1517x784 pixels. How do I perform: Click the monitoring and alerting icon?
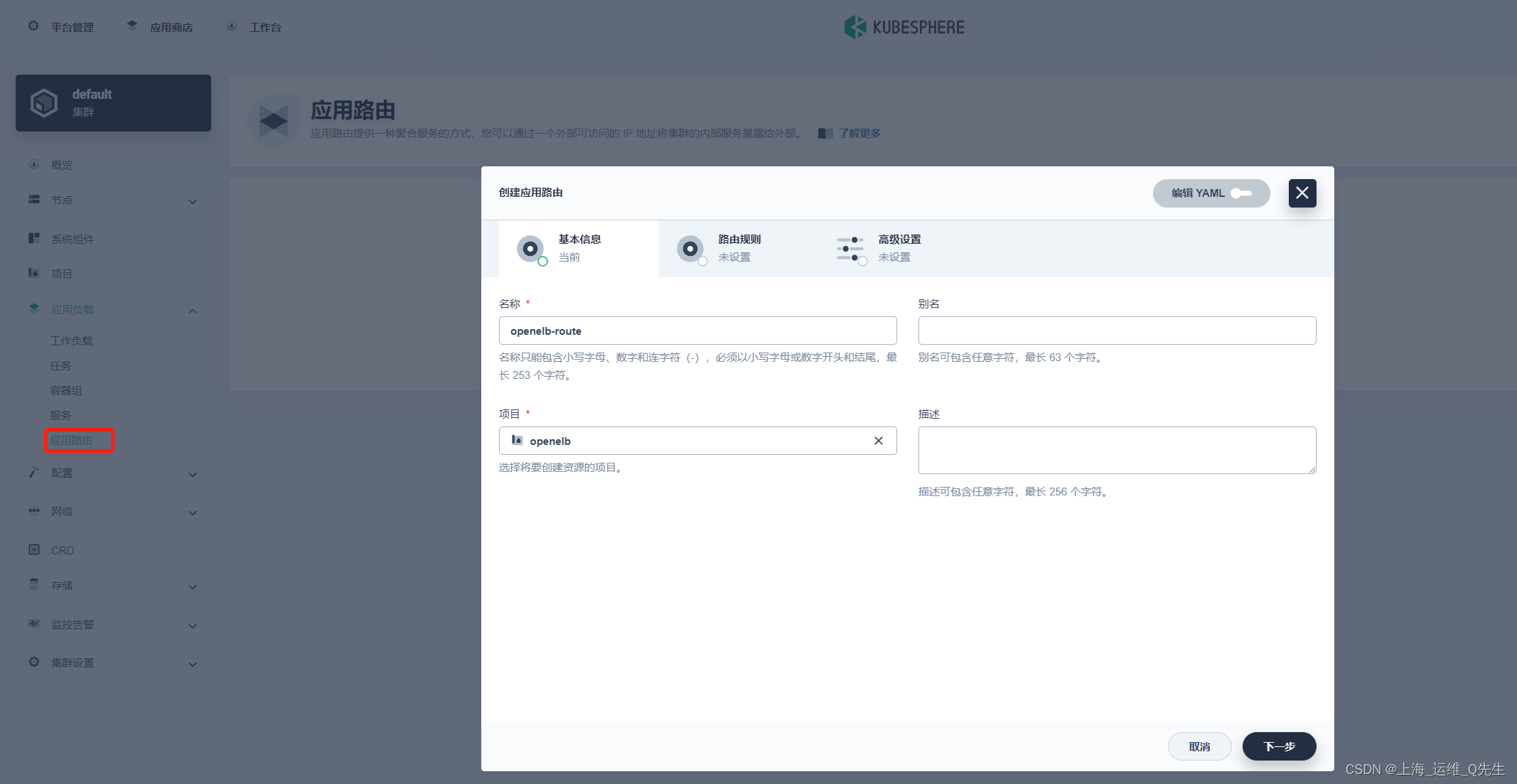click(34, 623)
